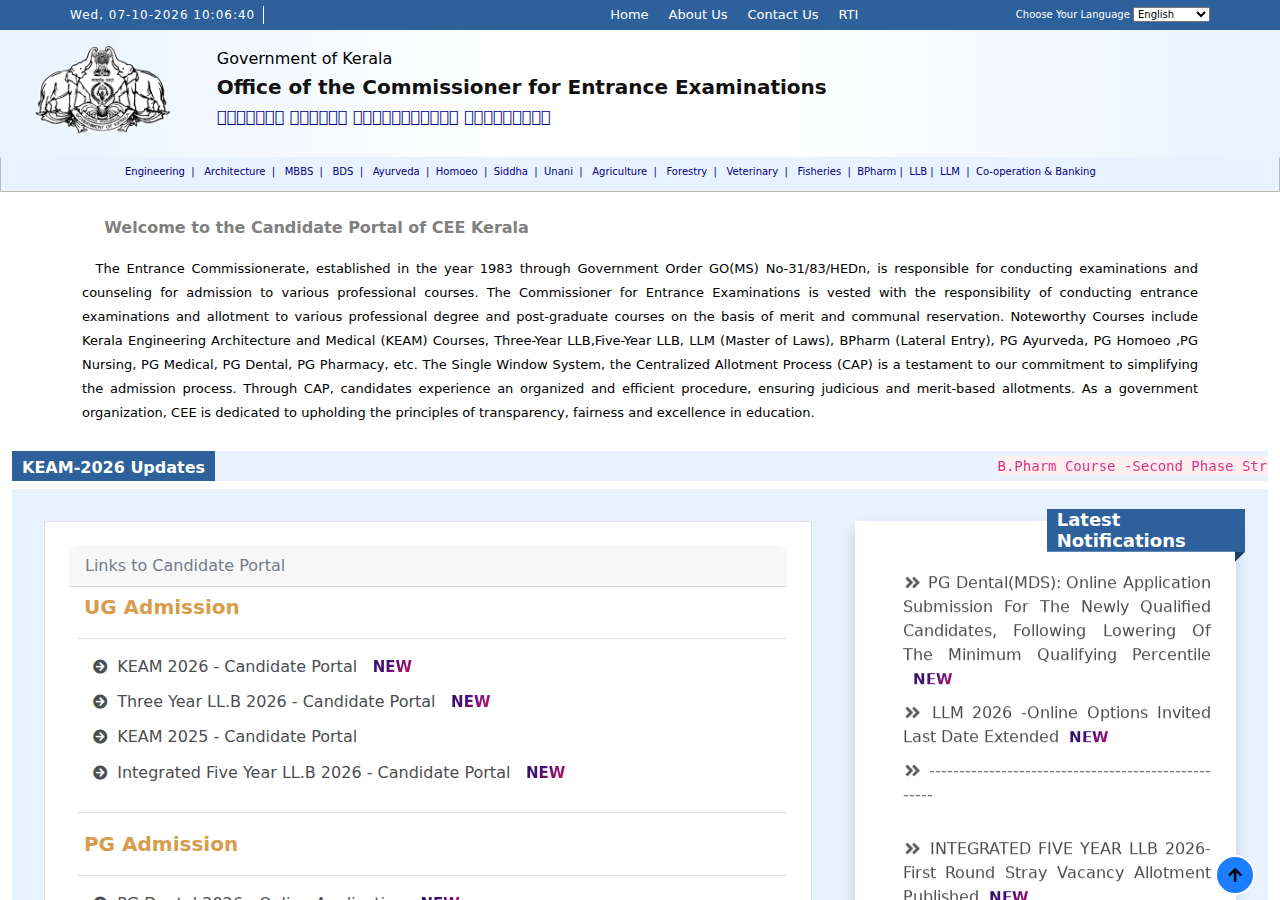Open Integrated Five Year LLB stray vacancy notification

pyautogui.click(x=1057, y=872)
